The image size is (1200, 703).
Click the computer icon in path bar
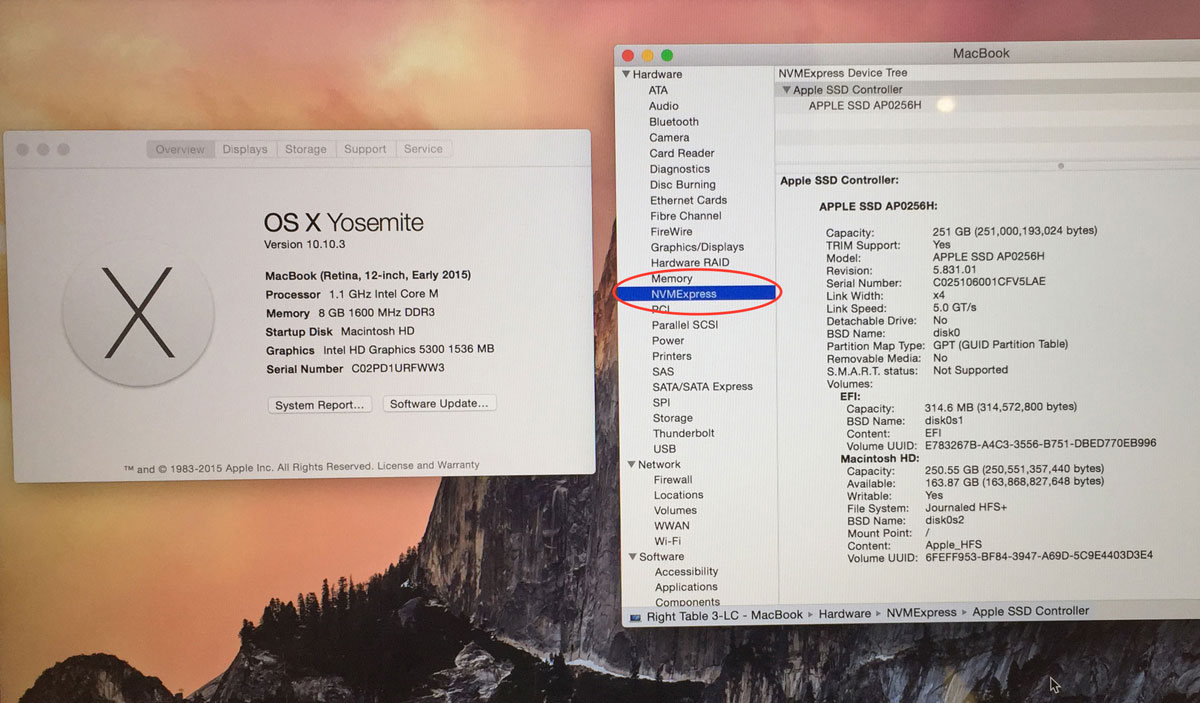click(633, 617)
